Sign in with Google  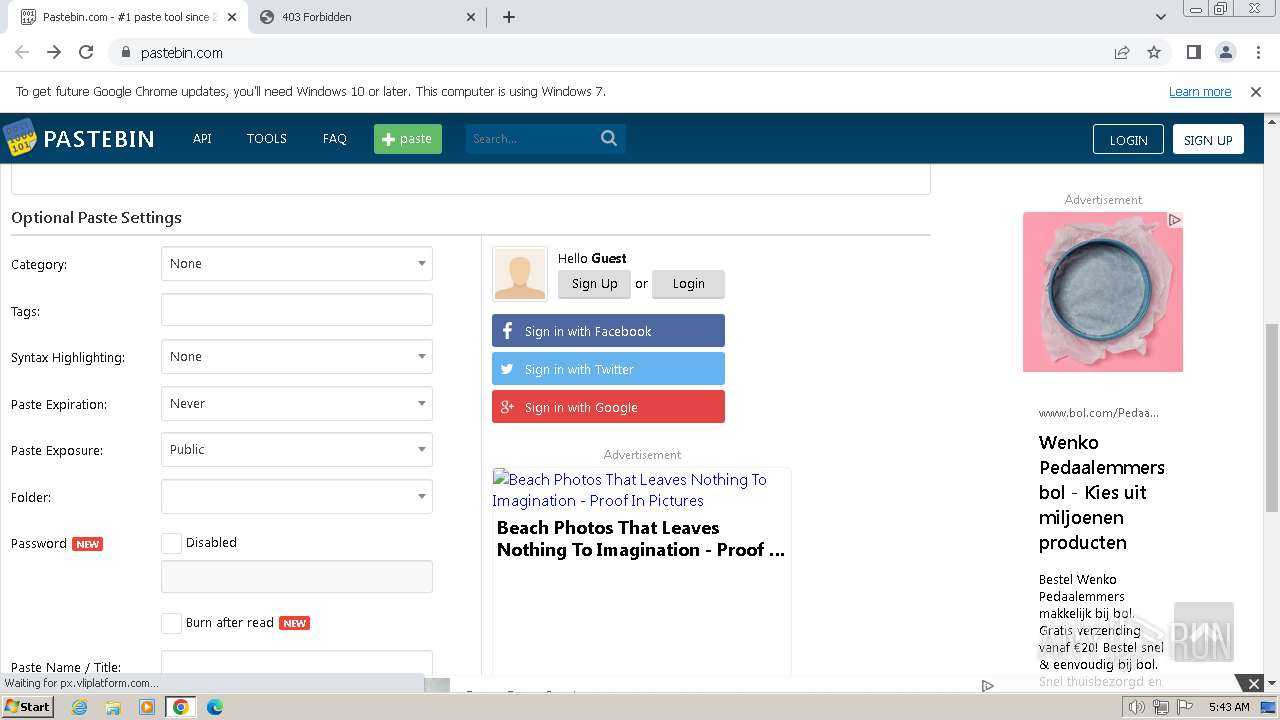(x=608, y=407)
